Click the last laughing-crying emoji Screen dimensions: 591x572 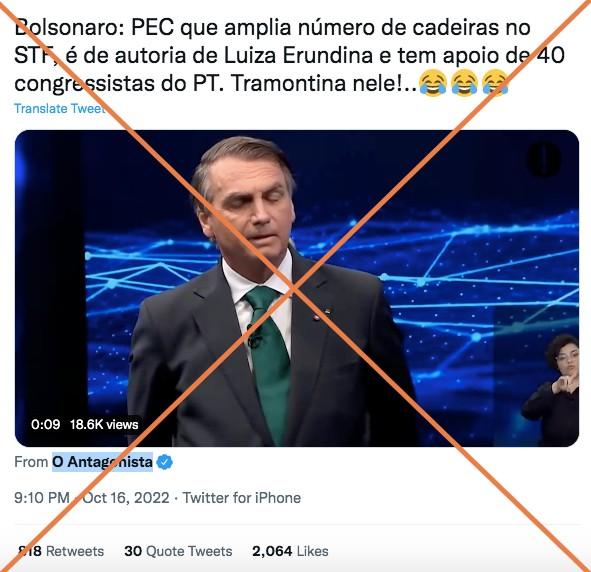pyautogui.click(x=495, y=83)
